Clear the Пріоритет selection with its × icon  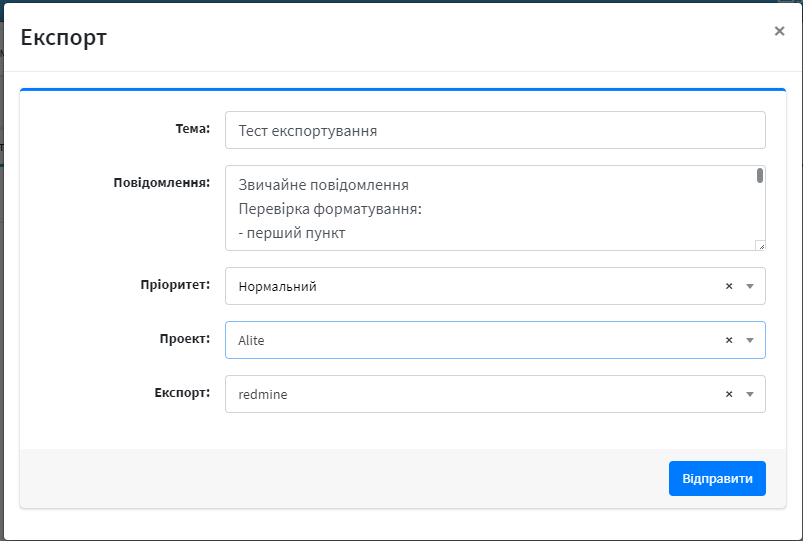point(729,286)
